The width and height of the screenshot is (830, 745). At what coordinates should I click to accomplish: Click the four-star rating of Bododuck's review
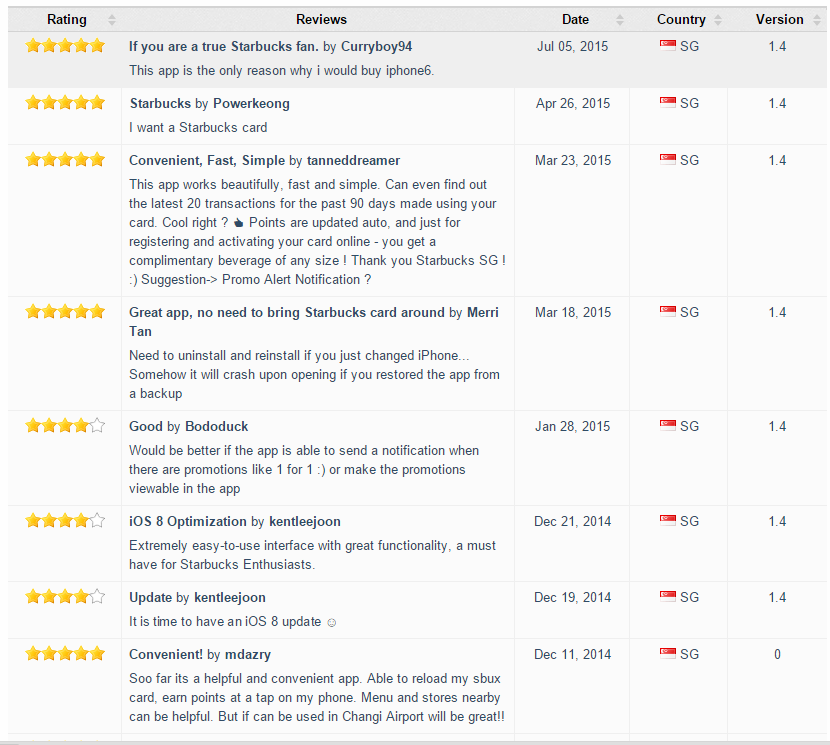pos(65,425)
